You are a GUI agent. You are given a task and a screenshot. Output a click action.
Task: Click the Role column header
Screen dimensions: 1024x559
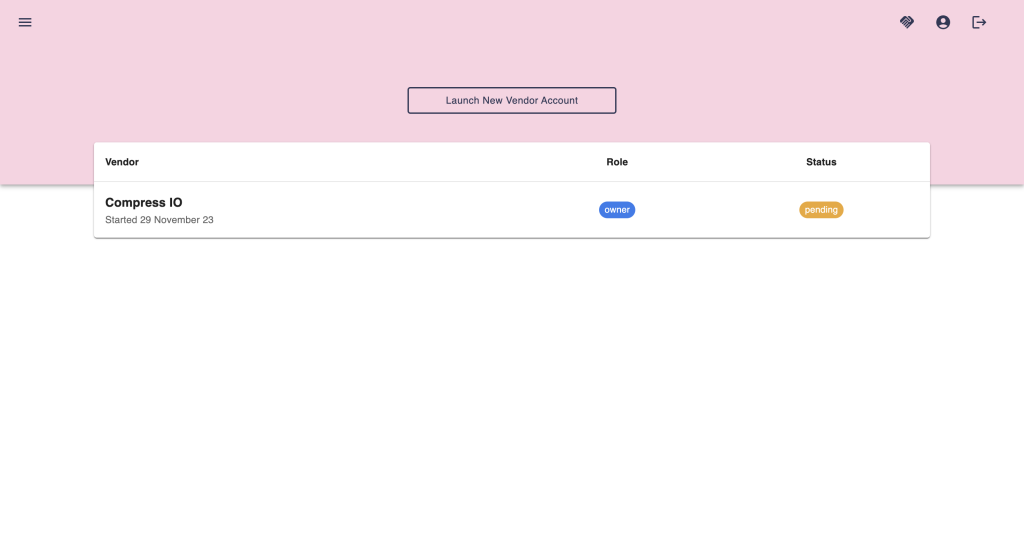[617, 162]
